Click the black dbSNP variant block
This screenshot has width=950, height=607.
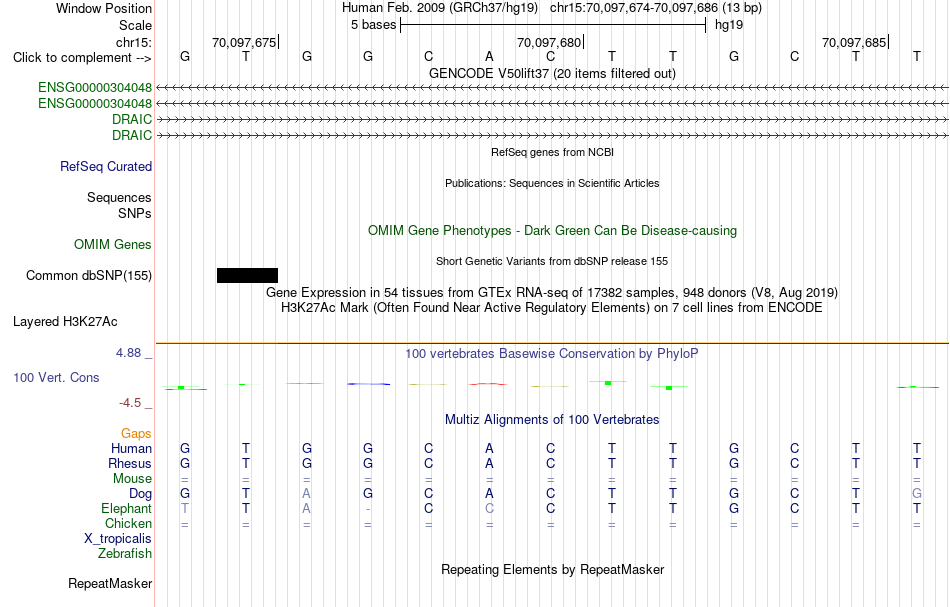point(247,276)
